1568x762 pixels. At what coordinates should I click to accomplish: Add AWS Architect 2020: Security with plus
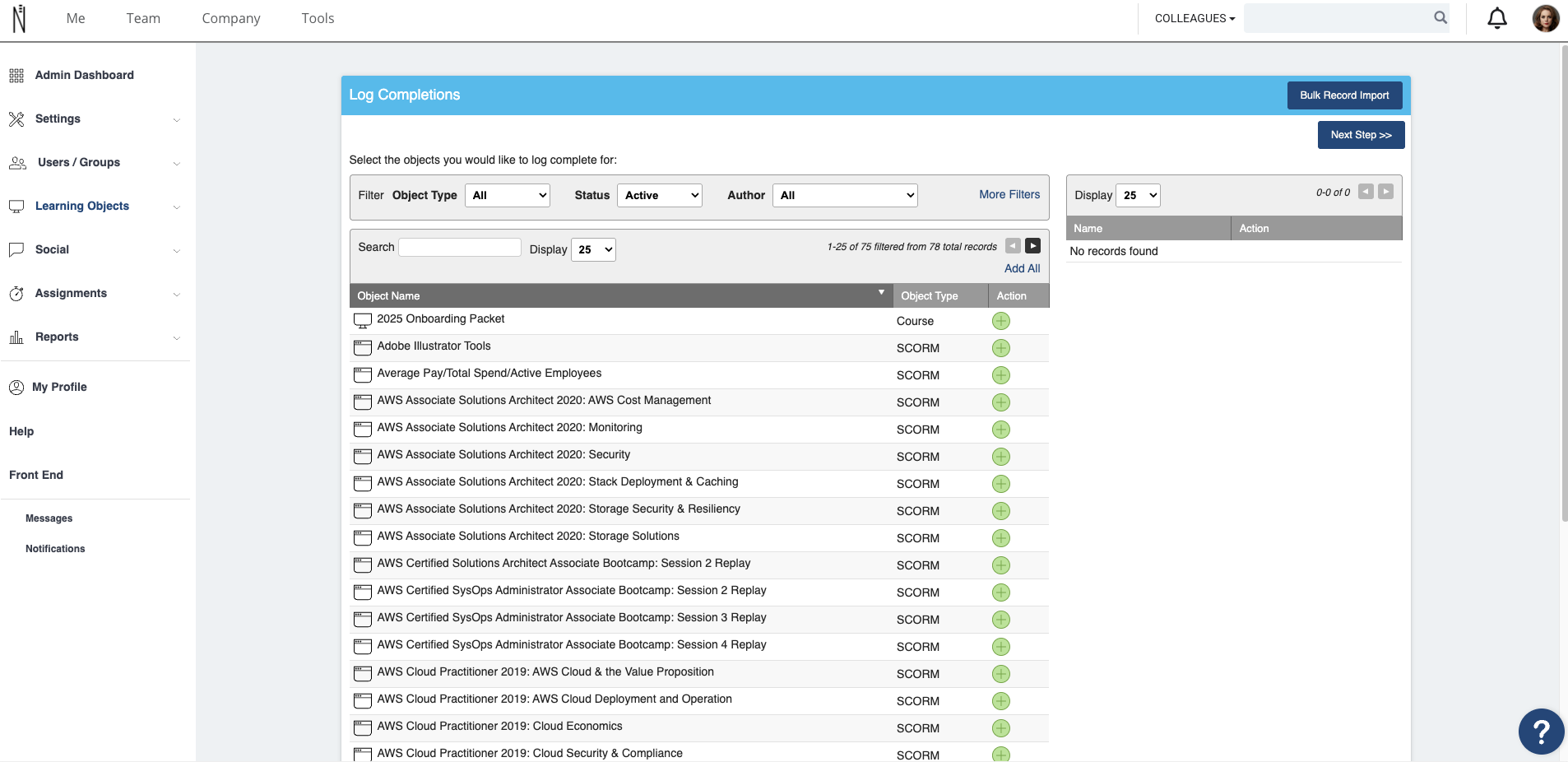[1000, 457]
